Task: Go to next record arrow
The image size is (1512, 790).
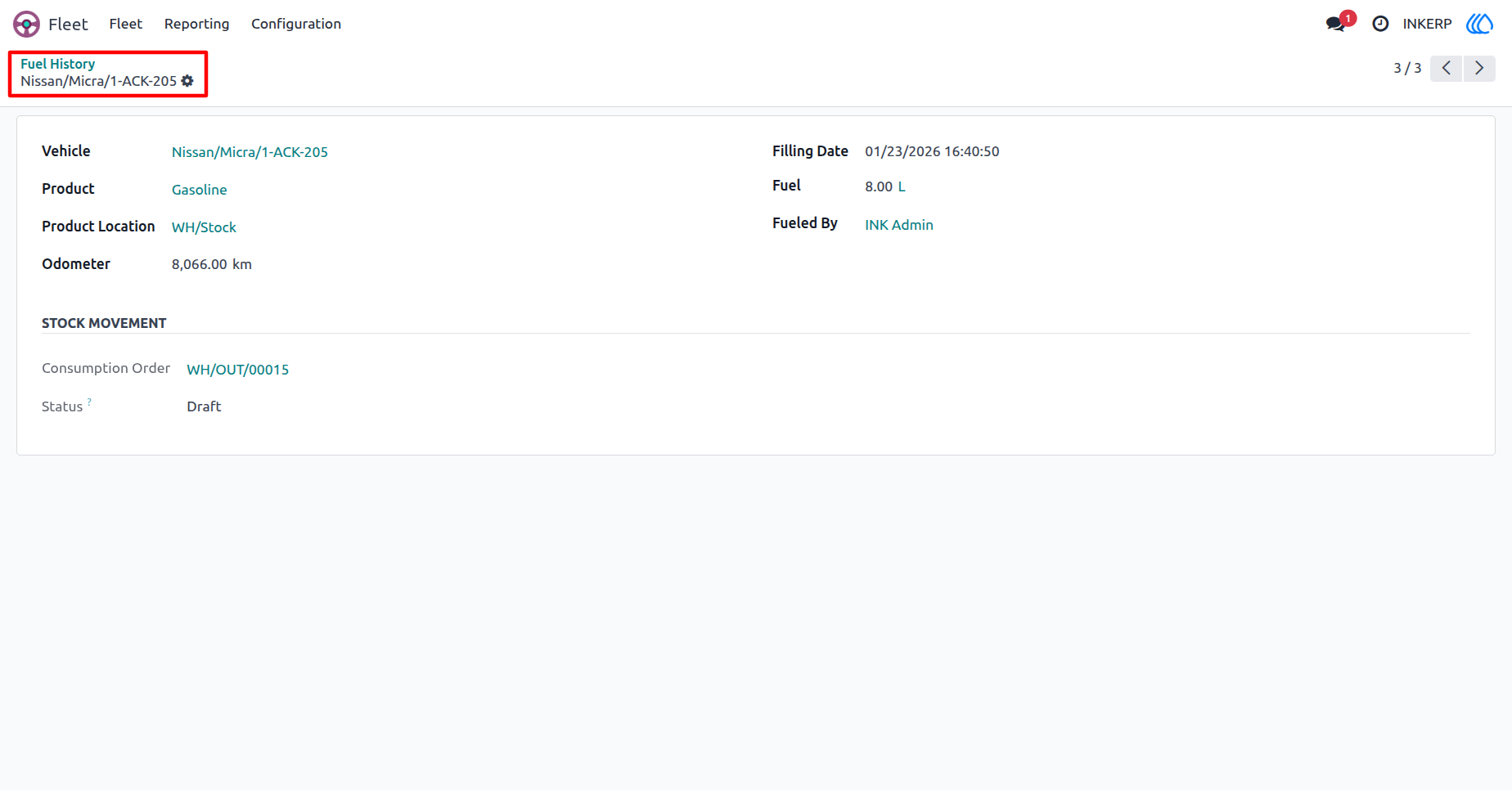Action: click(1479, 68)
